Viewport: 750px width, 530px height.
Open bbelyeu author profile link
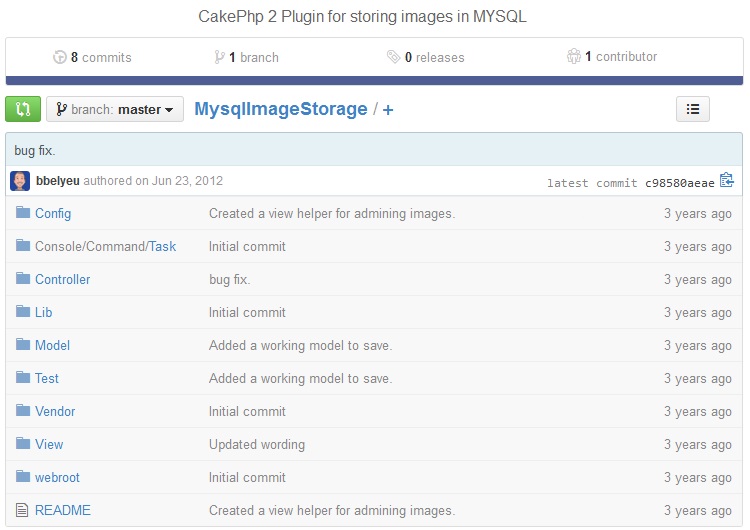tap(57, 181)
